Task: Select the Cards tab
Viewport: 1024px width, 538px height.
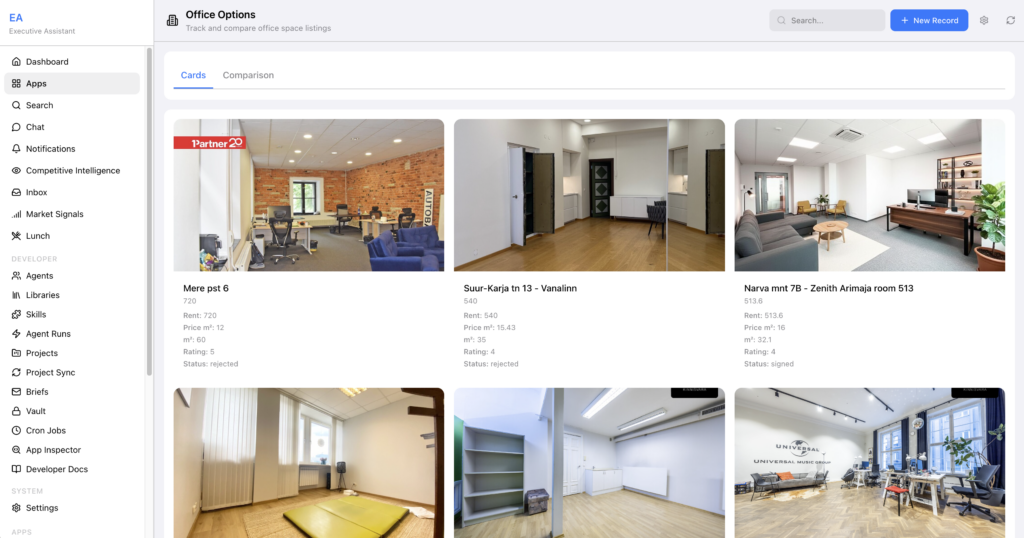Action: (193, 76)
